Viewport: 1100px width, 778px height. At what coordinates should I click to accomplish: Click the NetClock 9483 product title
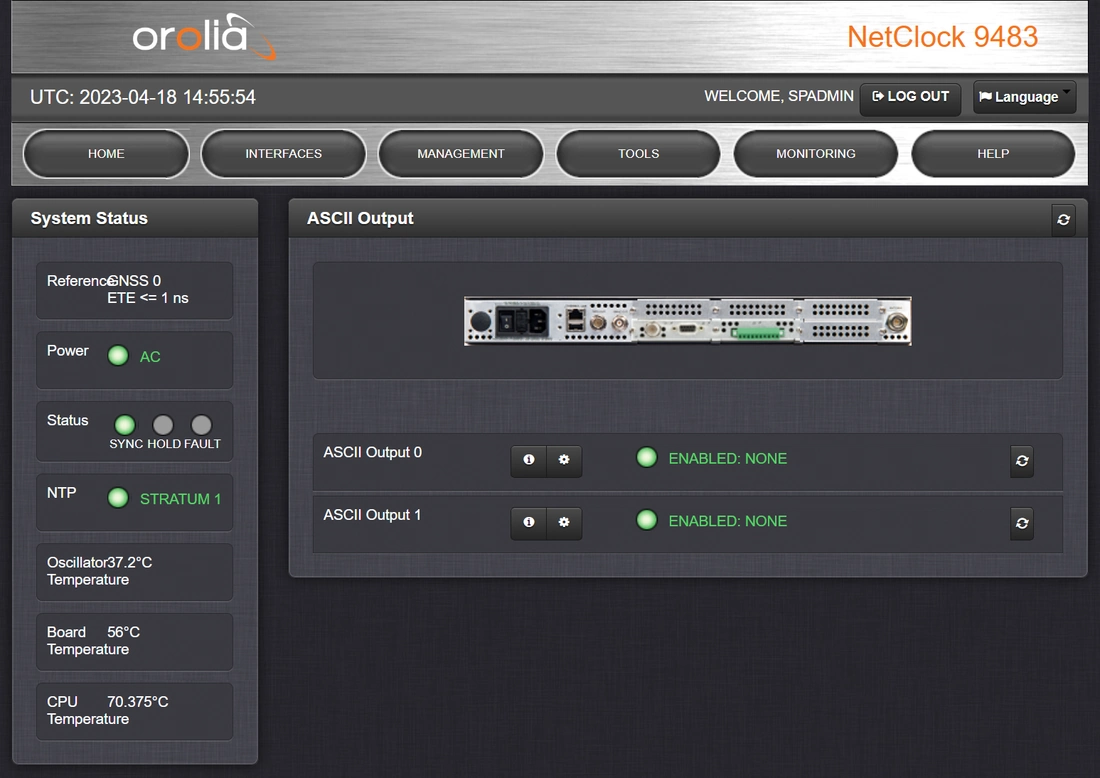pos(942,36)
